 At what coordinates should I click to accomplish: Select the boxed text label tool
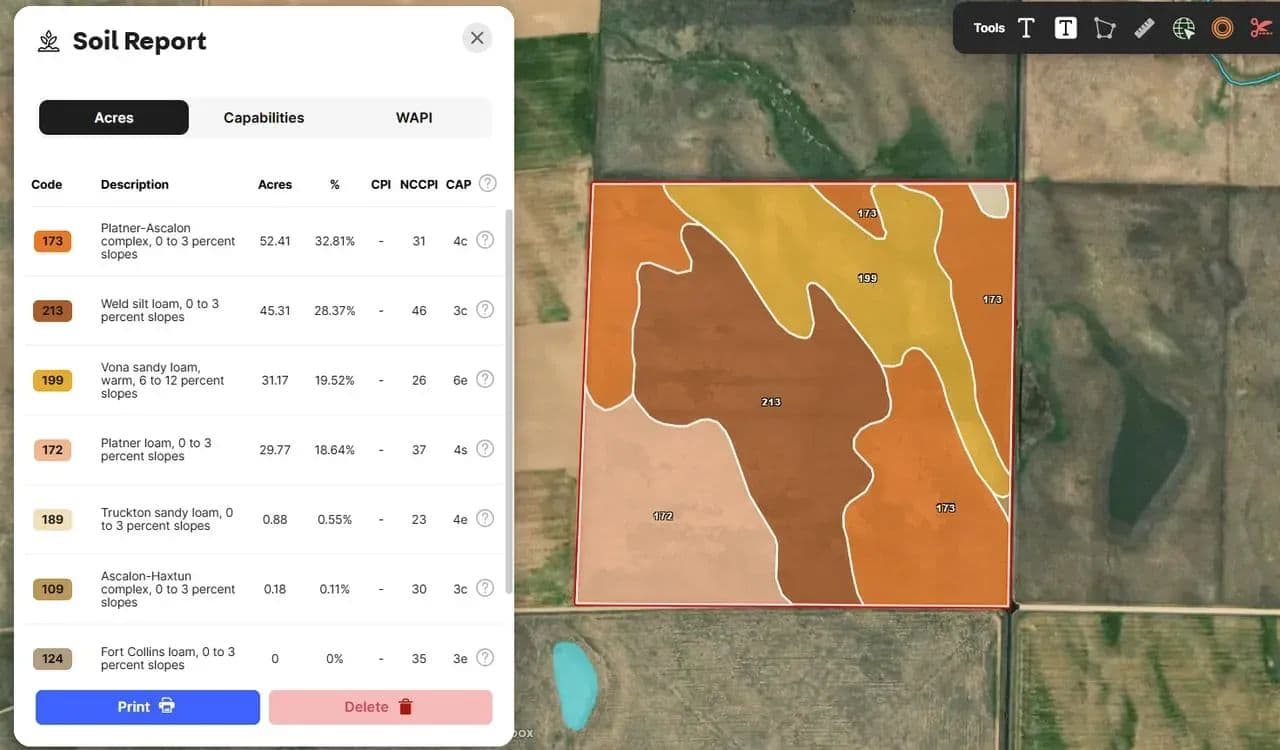click(1065, 28)
